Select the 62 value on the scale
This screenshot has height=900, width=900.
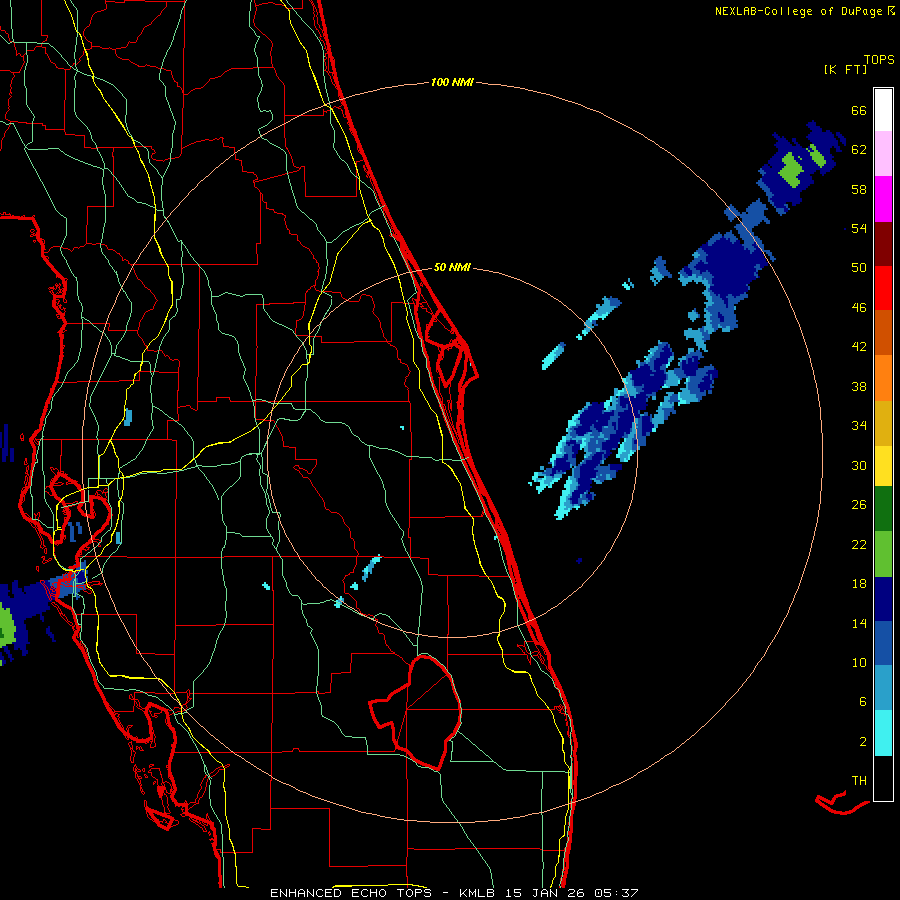tap(859, 150)
